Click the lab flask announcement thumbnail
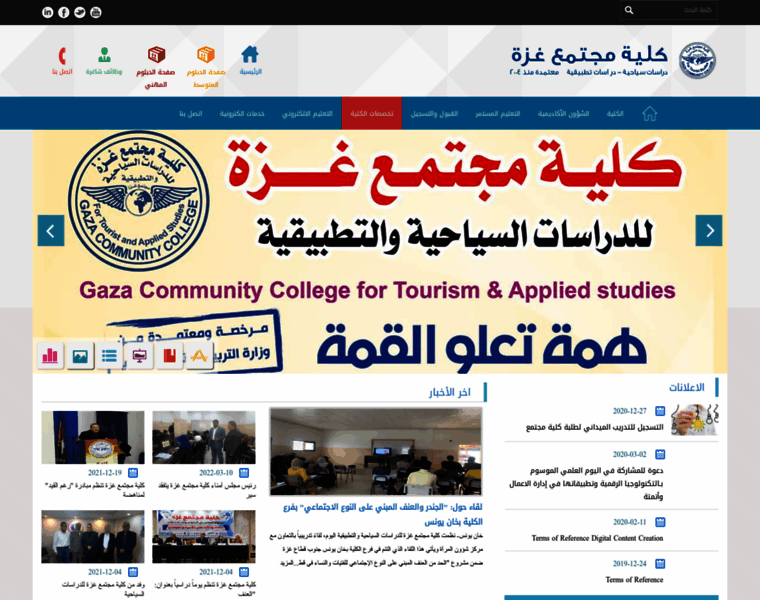 click(694, 419)
